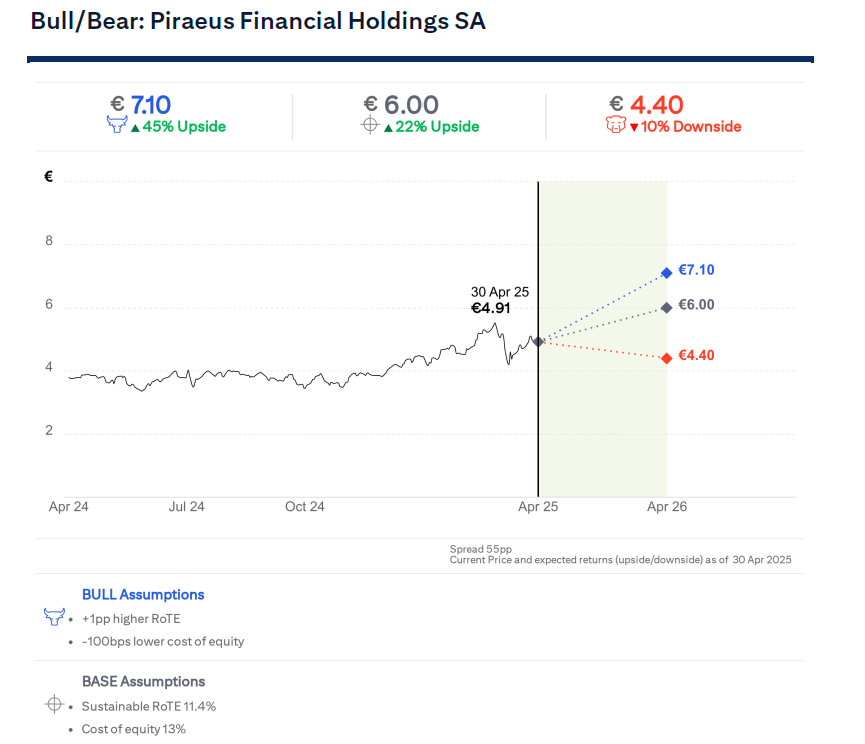
Task: Click the red bear icon beside €4.40
Action: click(615, 126)
